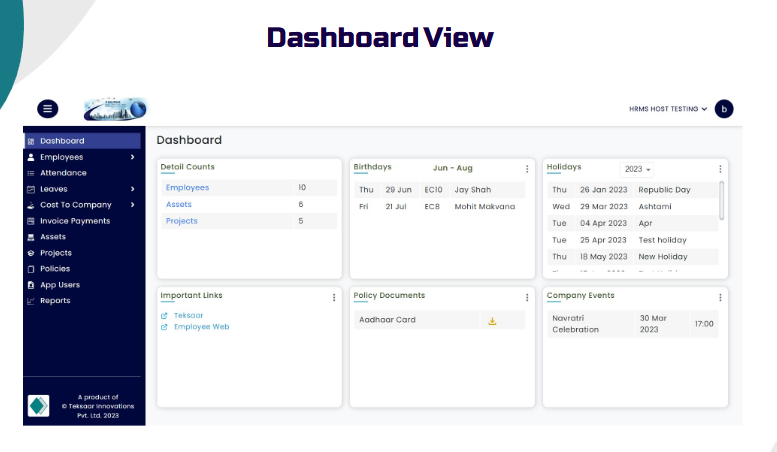Open HRMS HOST TESTING account dropdown
The image size is (777, 452).
(x=668, y=109)
